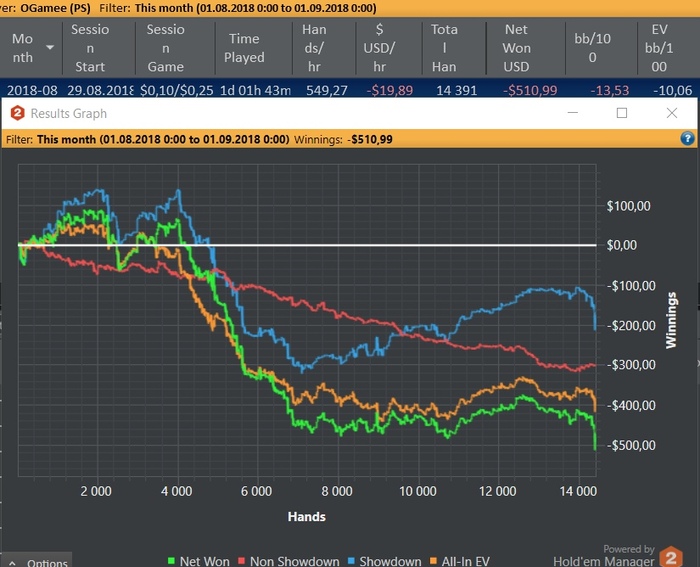
Task: Select the 2018-08 month cell
Action: tap(32, 90)
